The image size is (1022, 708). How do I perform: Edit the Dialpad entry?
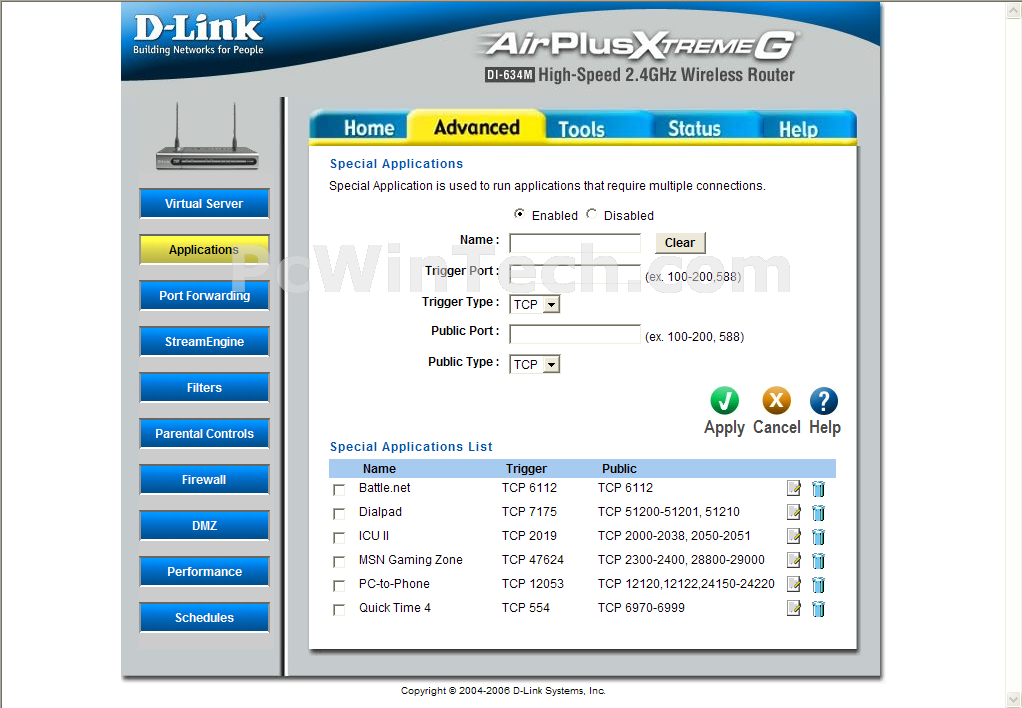(793, 512)
